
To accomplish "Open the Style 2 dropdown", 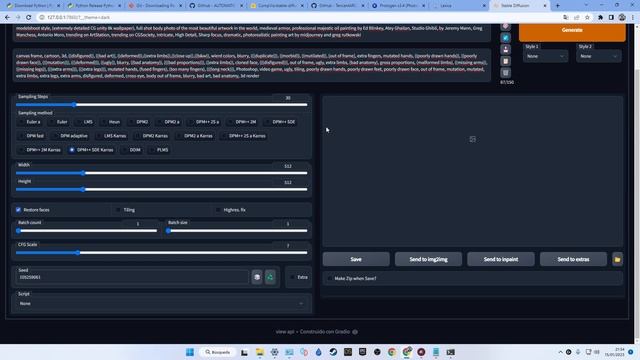I will pos(599,56).
